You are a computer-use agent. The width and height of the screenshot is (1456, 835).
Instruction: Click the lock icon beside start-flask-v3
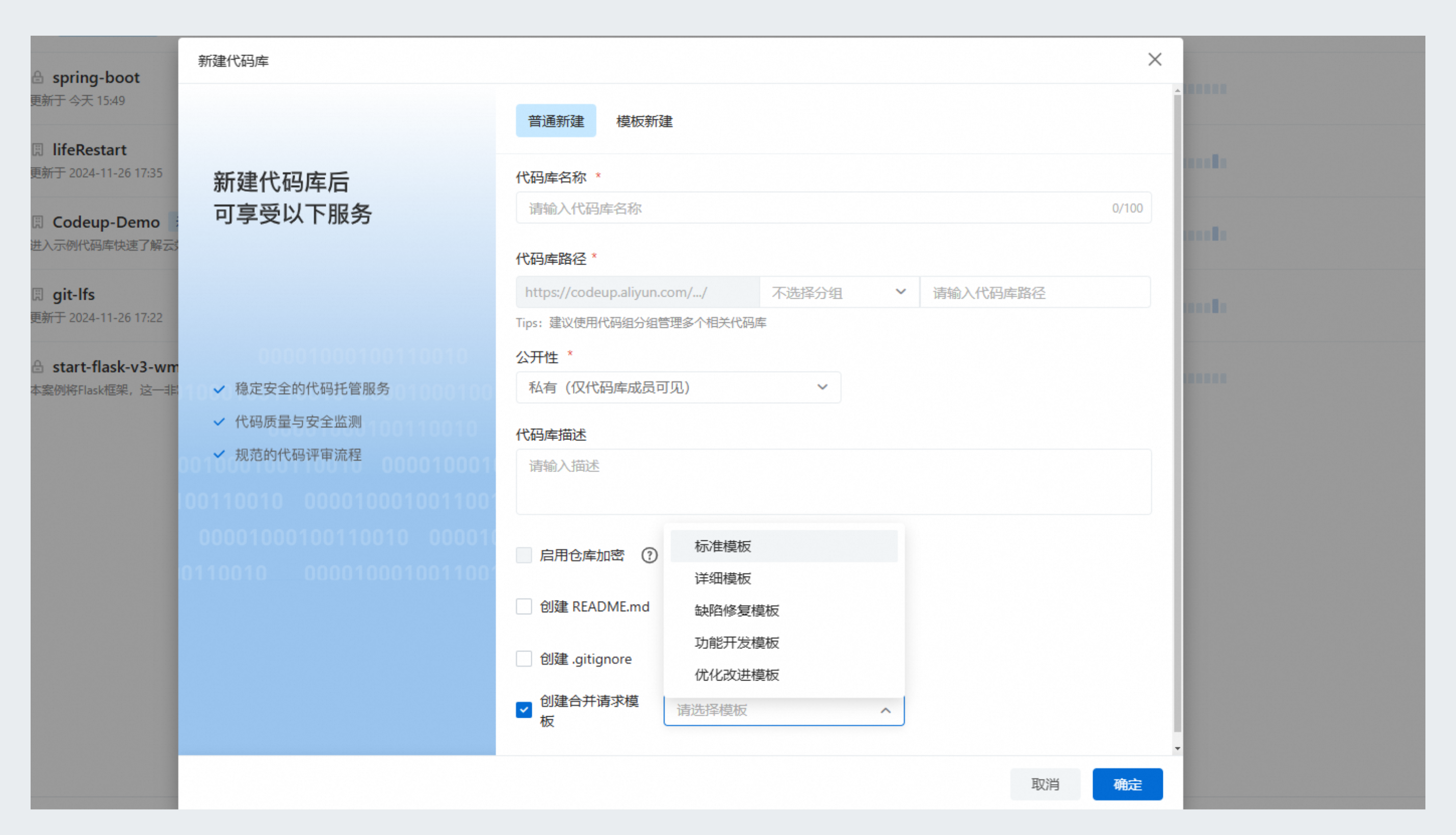(x=38, y=367)
